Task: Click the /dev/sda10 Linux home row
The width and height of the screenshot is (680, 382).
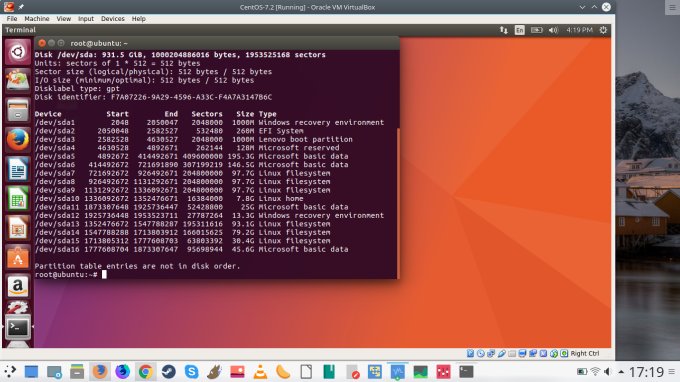Action: pos(169,199)
